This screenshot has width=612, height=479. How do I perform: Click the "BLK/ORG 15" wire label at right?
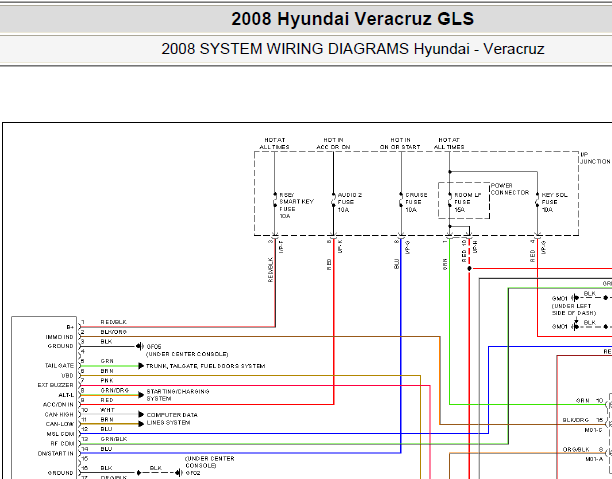[583, 420]
